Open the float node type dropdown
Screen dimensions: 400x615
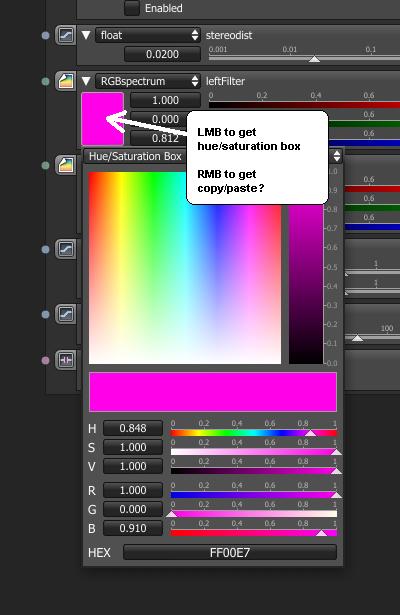(x=148, y=35)
